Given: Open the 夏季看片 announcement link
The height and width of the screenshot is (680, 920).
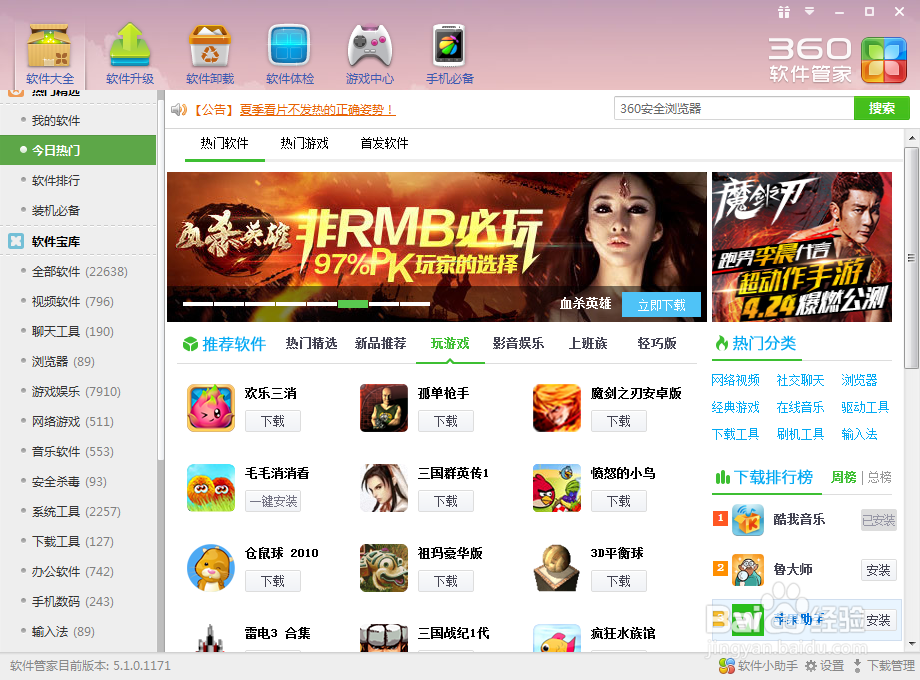Looking at the screenshot, I should pyautogui.click(x=317, y=110).
